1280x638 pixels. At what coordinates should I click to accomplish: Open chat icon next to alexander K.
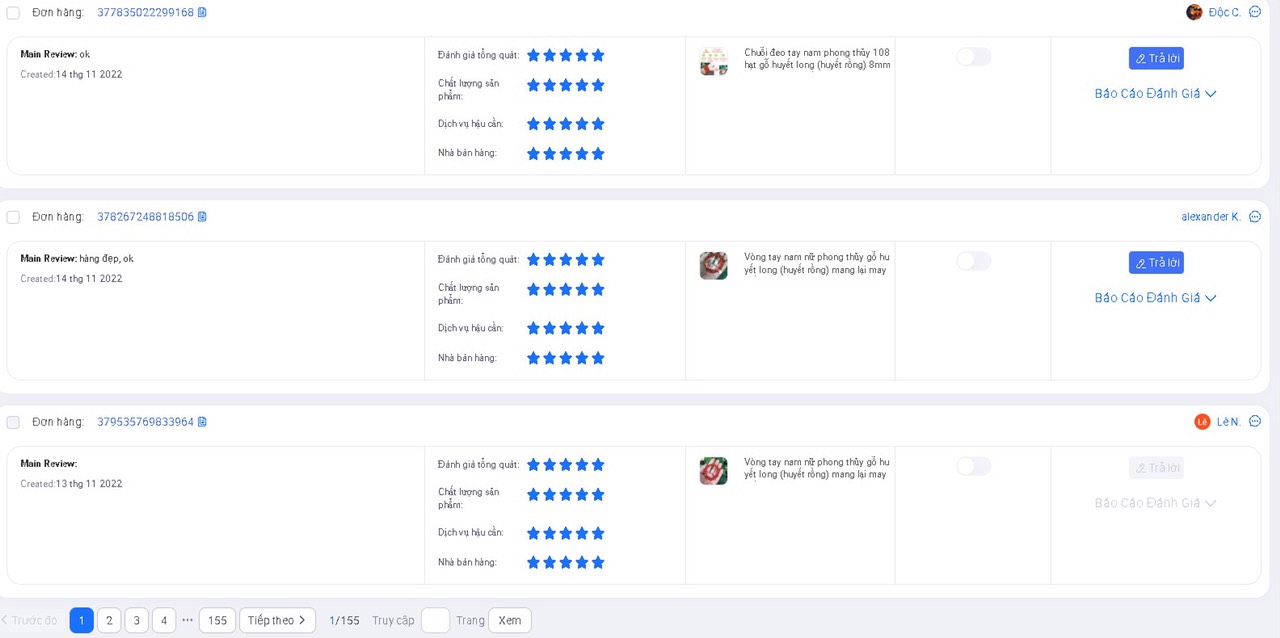pyautogui.click(x=1255, y=217)
